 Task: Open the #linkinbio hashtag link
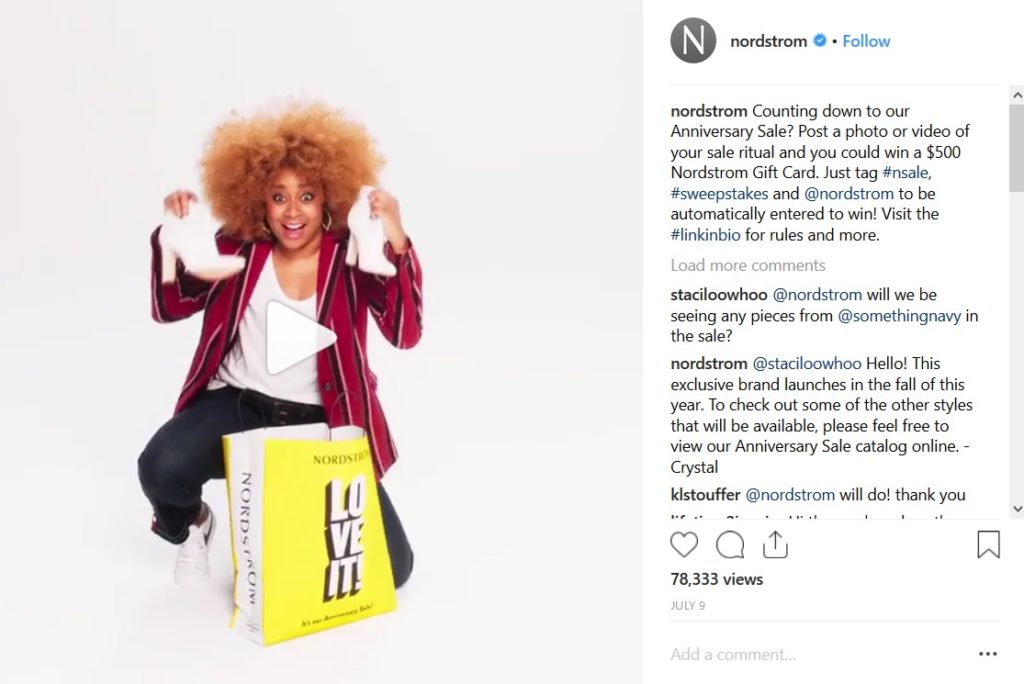point(705,235)
